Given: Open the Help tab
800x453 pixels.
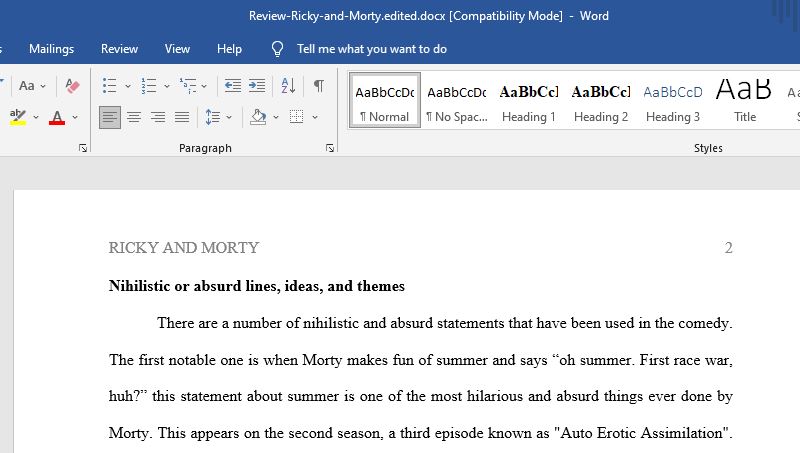Looking at the screenshot, I should tap(229, 49).
